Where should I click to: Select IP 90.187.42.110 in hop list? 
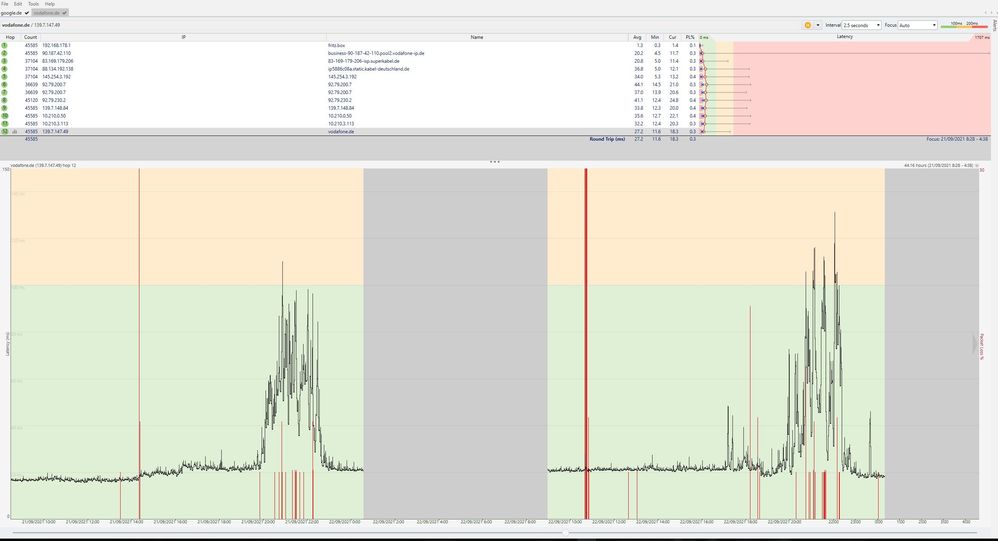coord(56,53)
